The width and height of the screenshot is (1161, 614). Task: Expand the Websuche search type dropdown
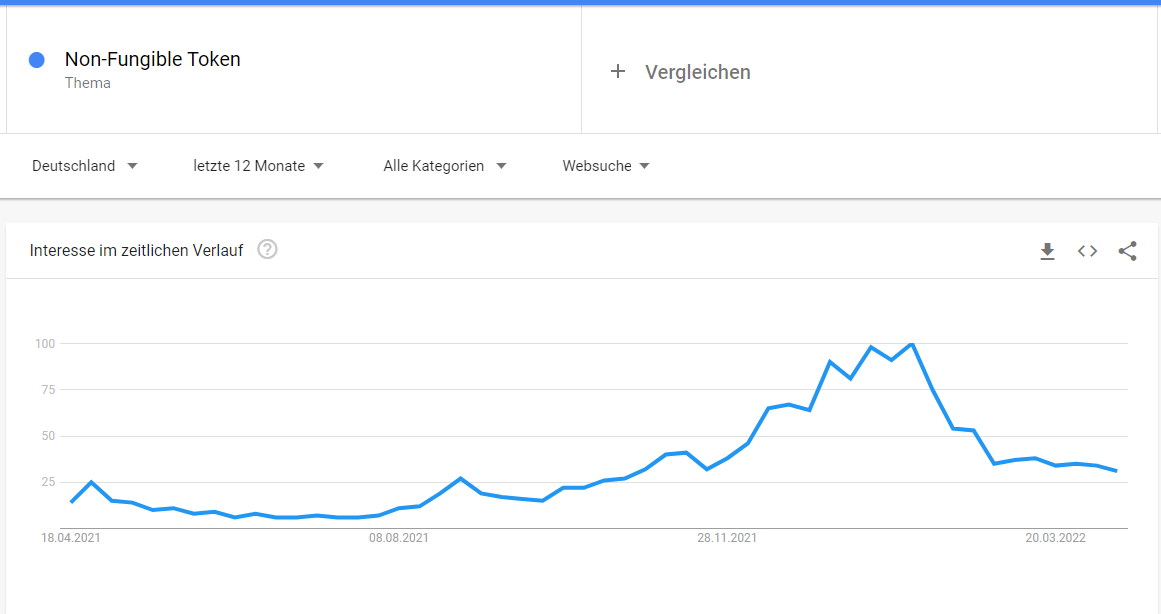pos(606,166)
